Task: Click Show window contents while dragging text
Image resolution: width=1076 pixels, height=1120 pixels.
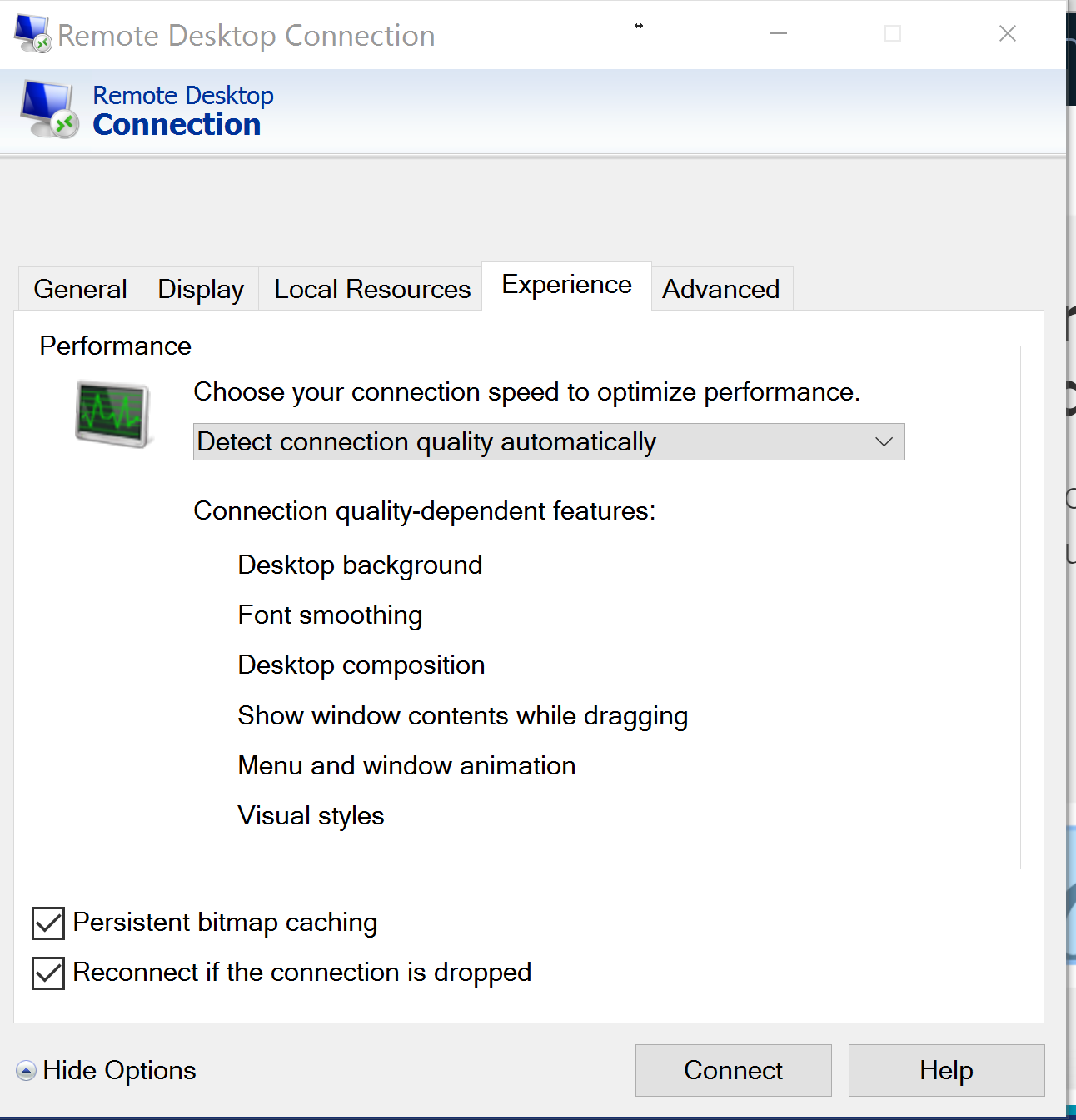Action: [463, 716]
